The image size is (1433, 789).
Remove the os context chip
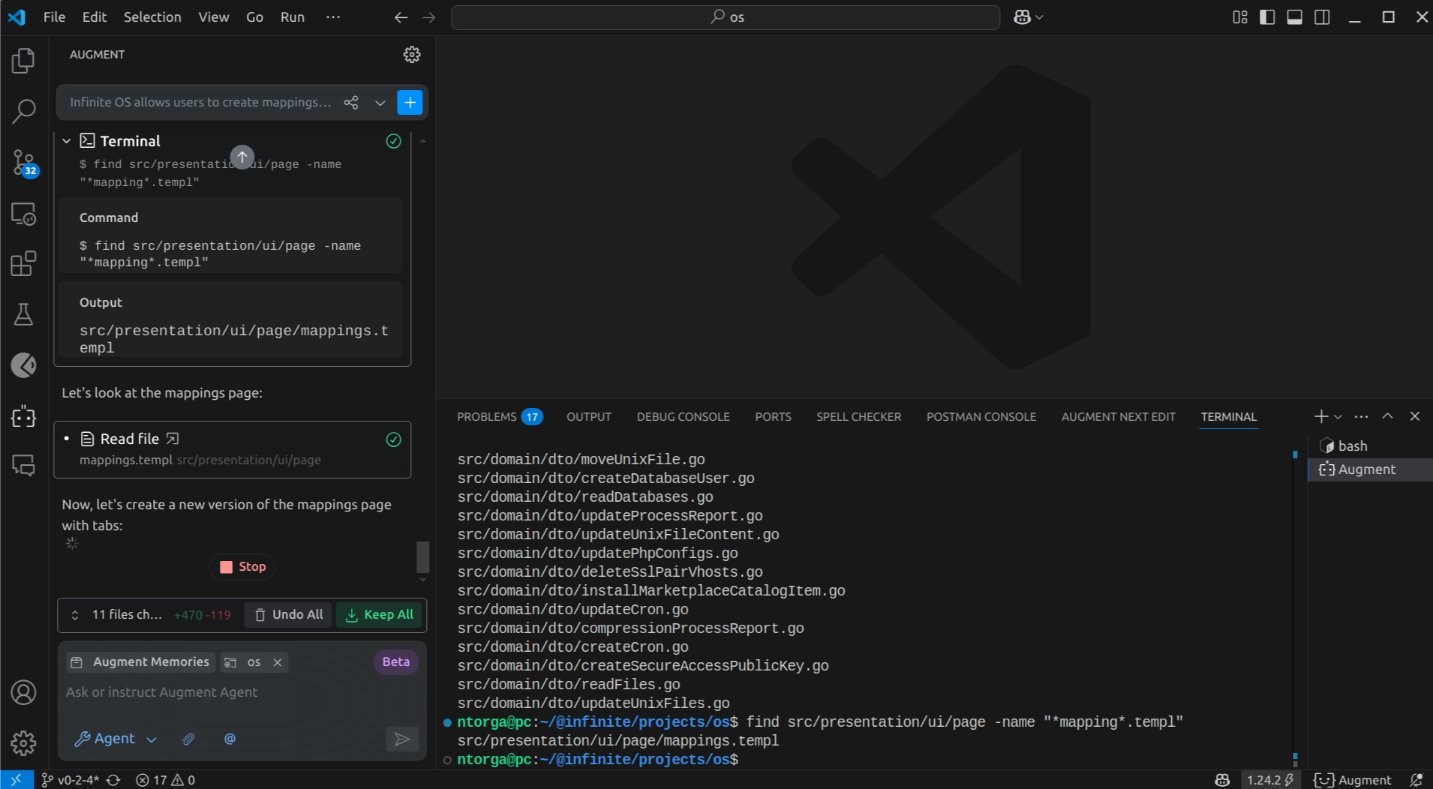point(278,662)
